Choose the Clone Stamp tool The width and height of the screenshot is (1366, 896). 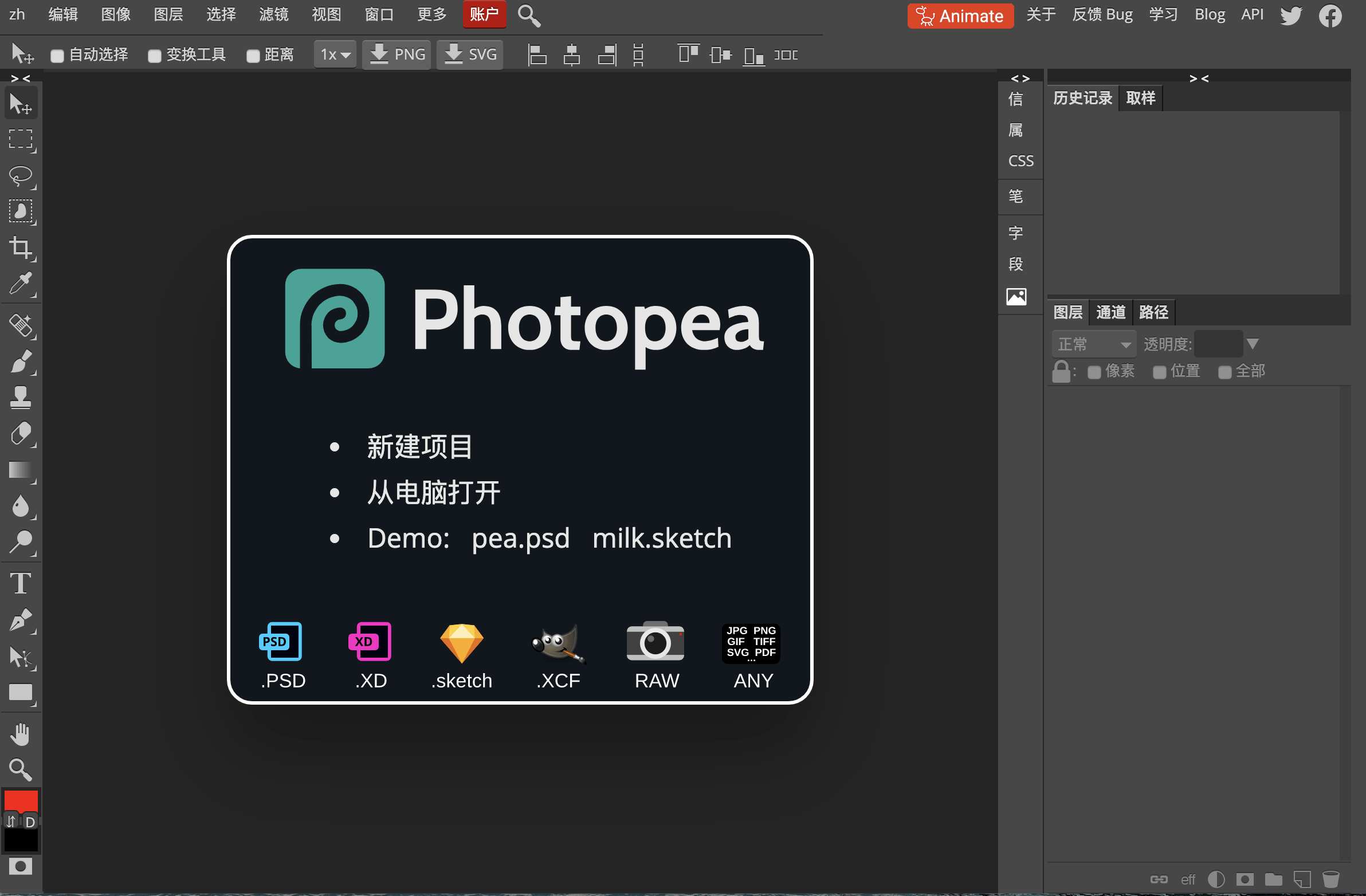(21, 397)
